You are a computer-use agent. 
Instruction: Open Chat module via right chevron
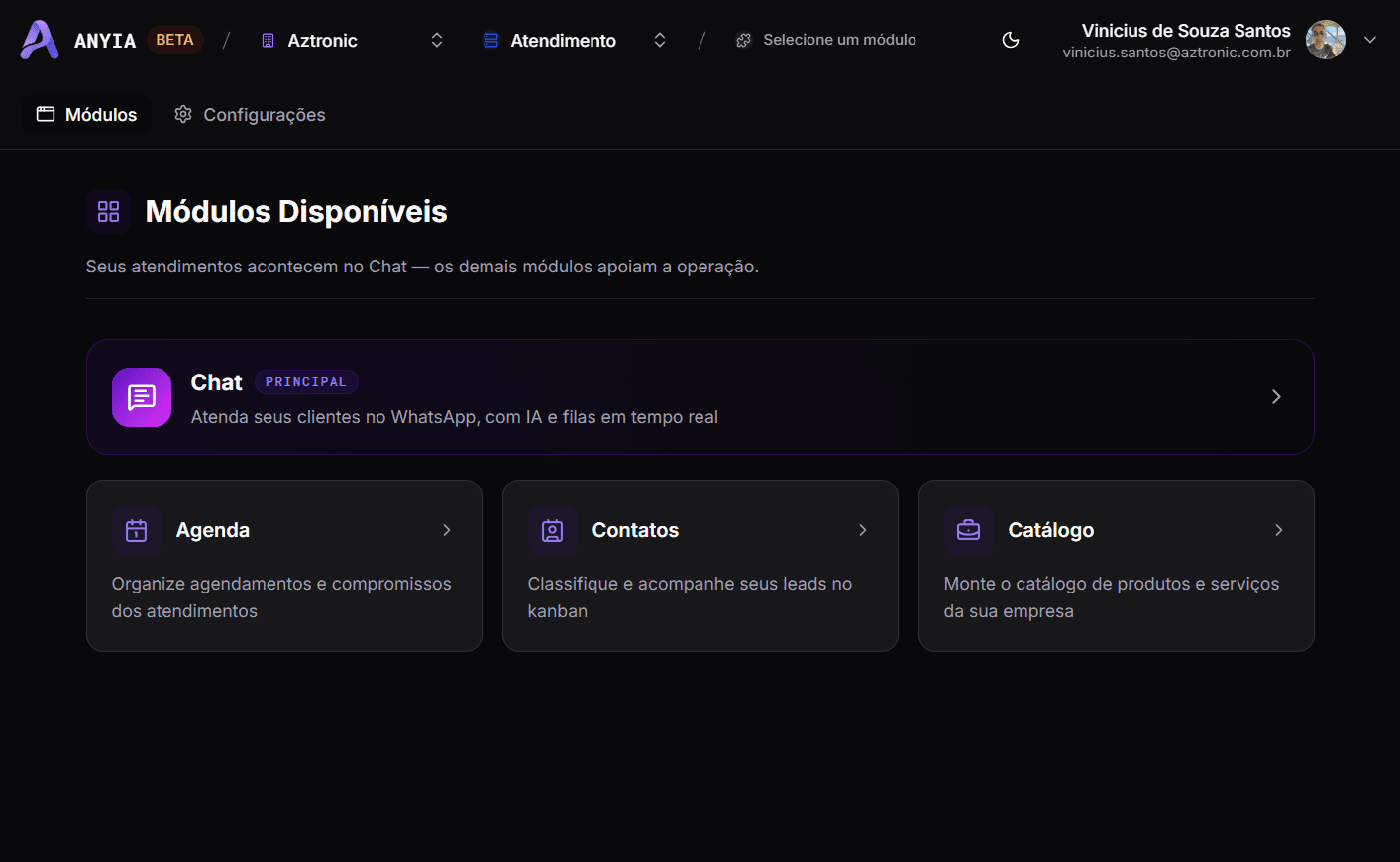[x=1276, y=396]
